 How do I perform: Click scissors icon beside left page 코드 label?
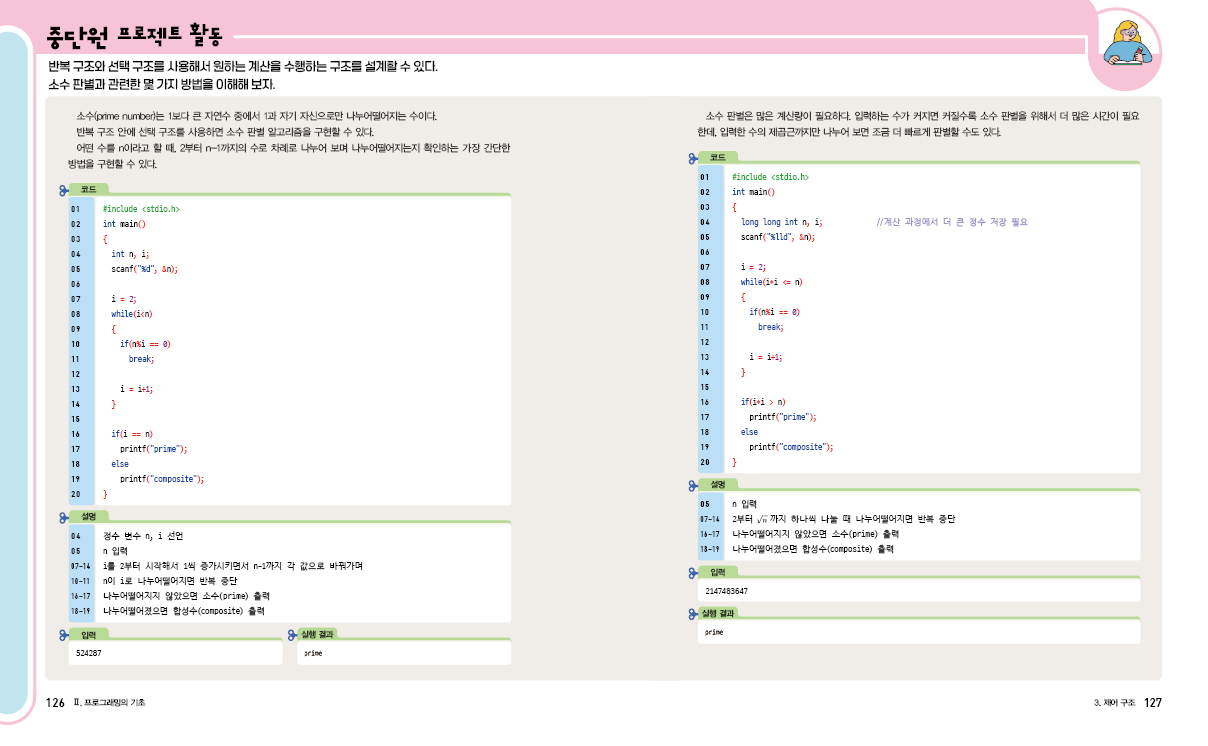66,189
